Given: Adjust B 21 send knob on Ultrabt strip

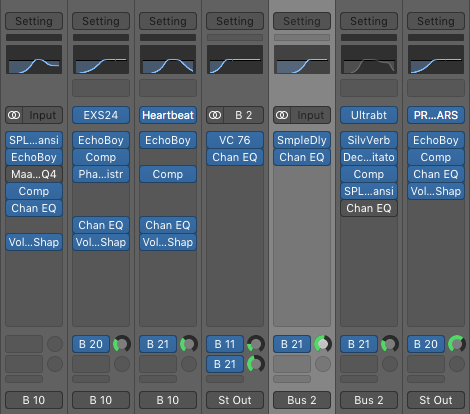Looking at the screenshot, I should pyautogui.click(x=390, y=344).
